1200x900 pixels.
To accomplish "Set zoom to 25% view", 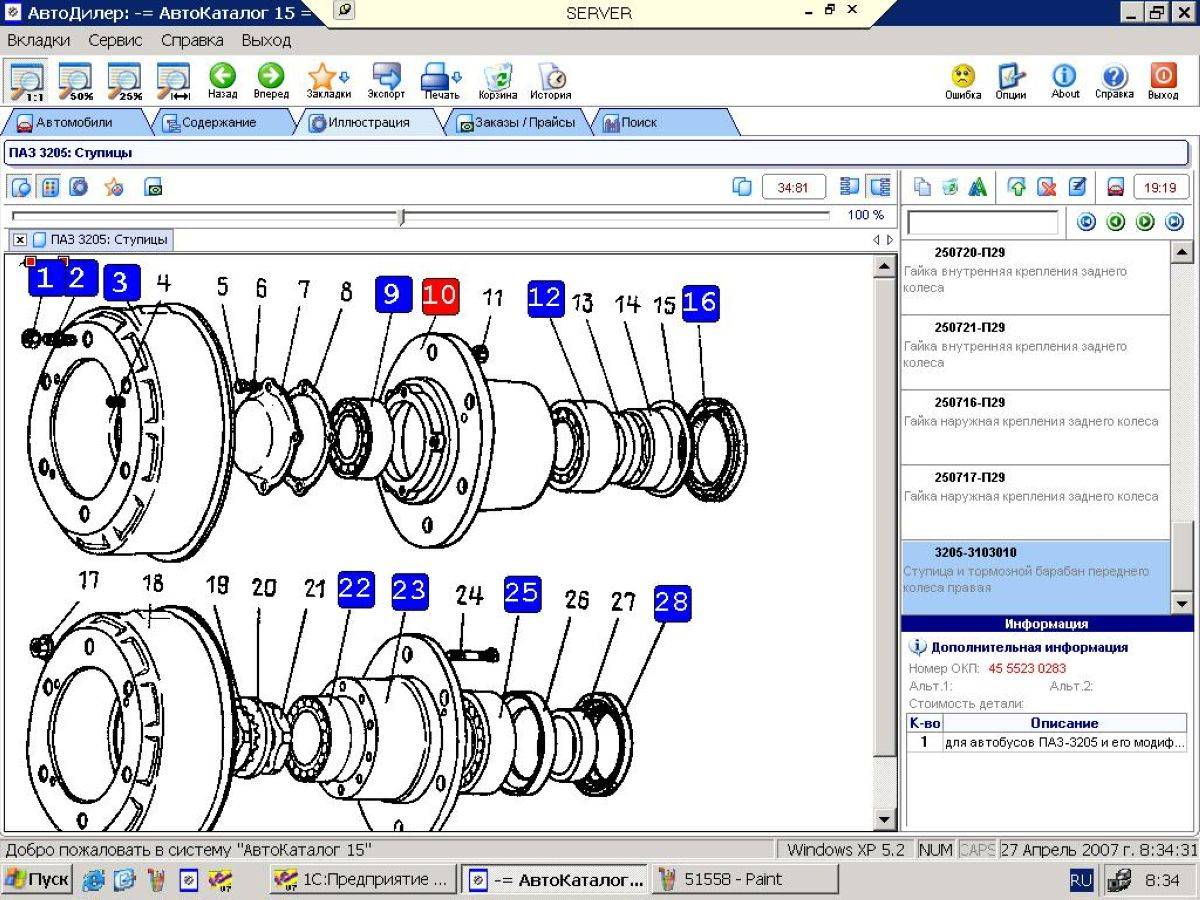I will pos(125,81).
